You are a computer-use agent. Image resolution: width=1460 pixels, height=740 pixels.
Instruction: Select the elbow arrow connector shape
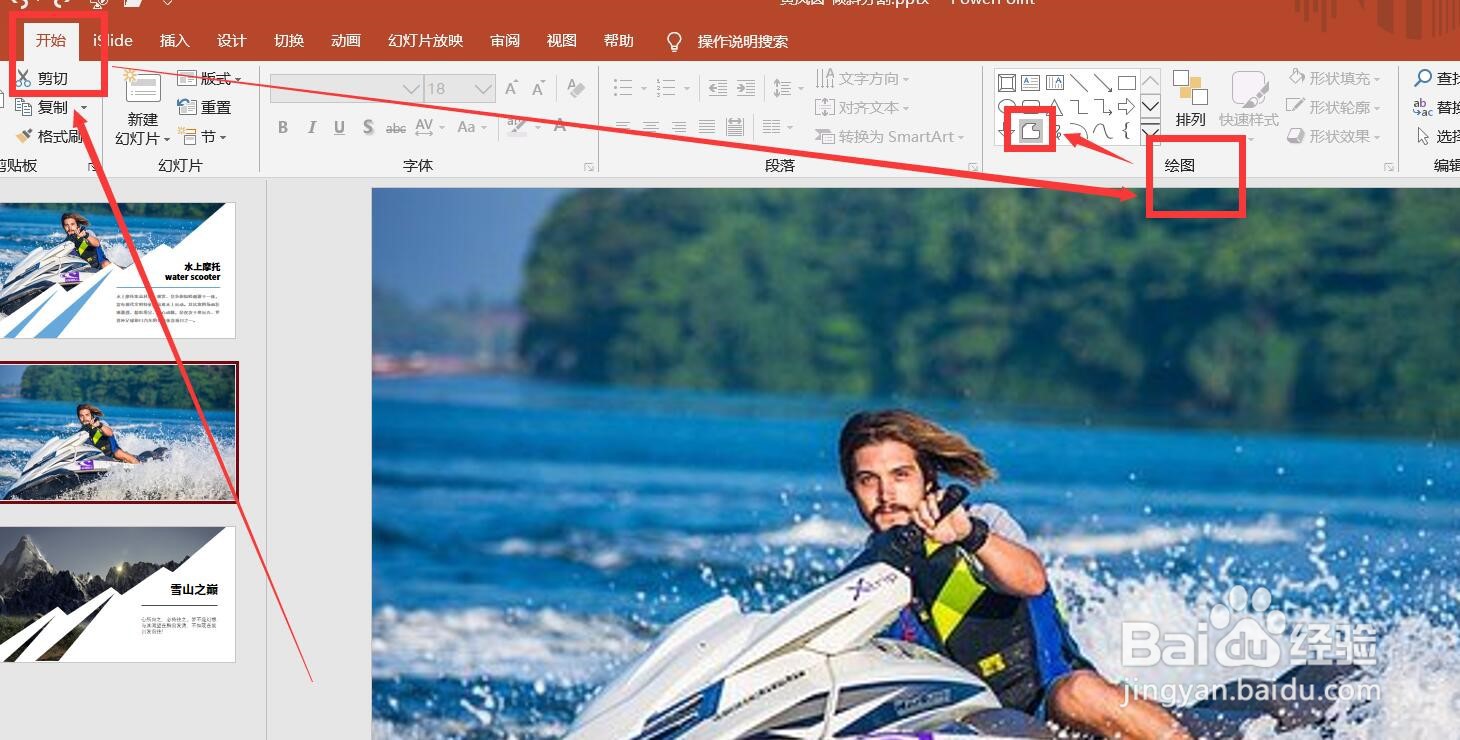pos(1103,107)
